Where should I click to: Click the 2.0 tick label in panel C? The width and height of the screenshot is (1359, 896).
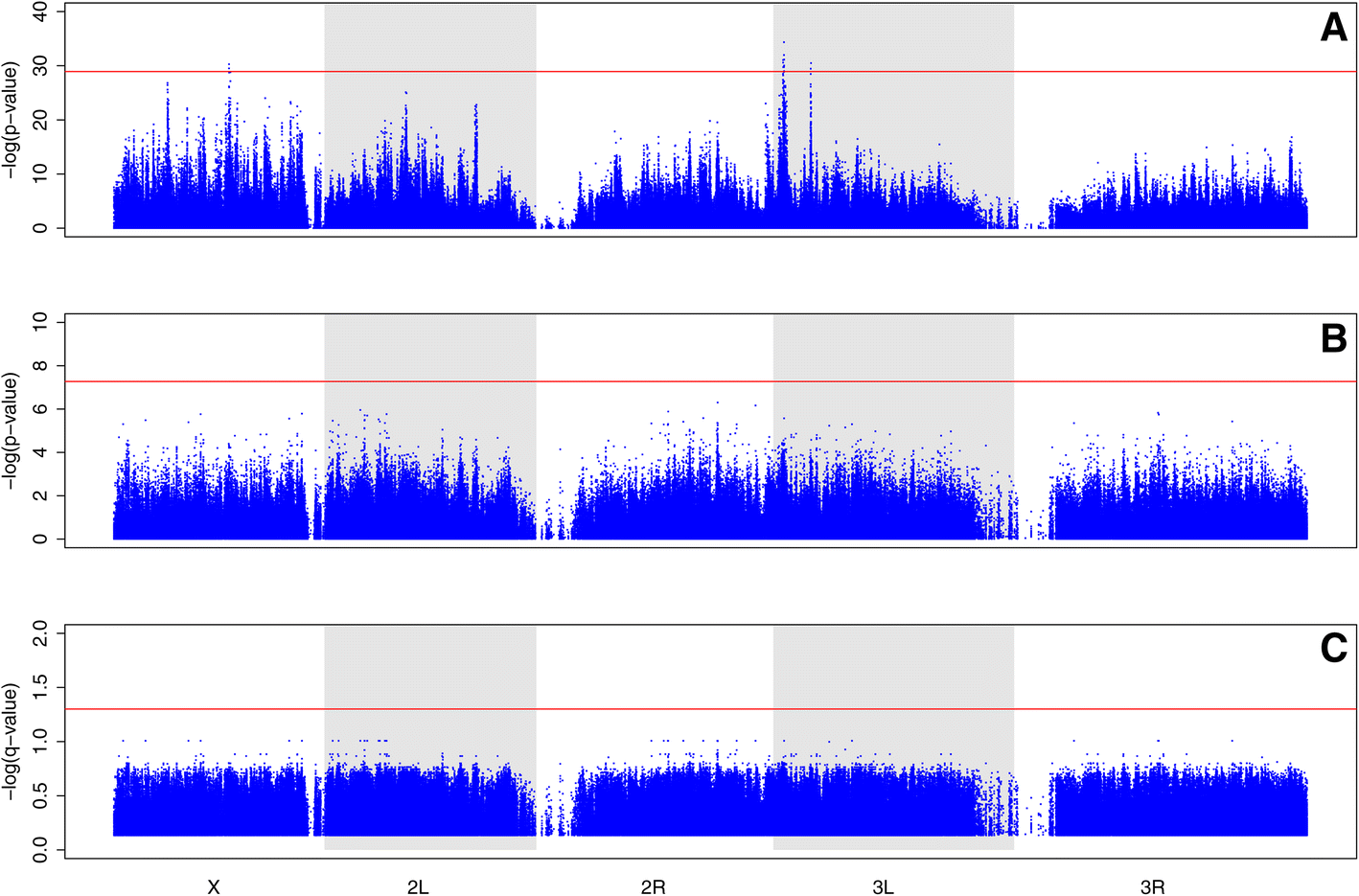coord(41,633)
